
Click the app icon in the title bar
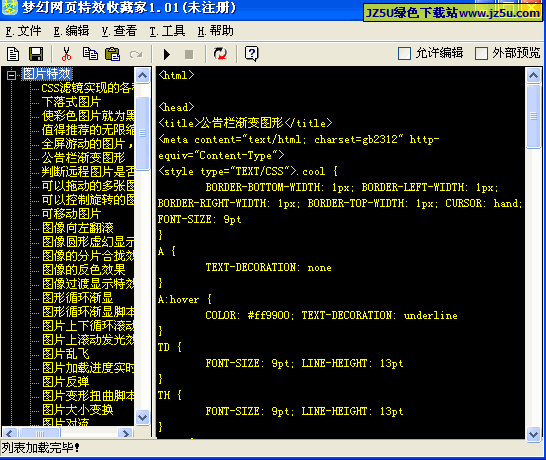click(9, 7)
